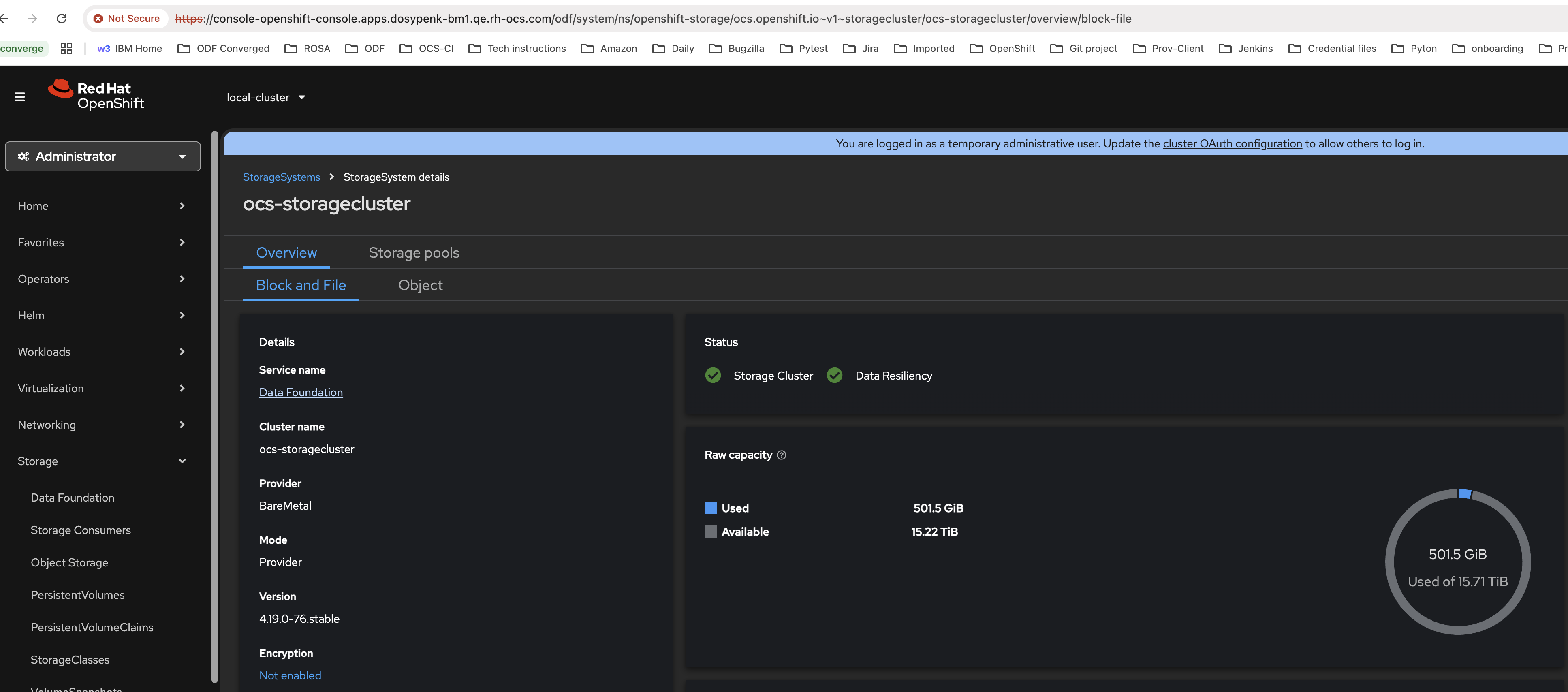Screen dimensions: 1568x692
Task: Open the Data Foundation service link
Action: click(x=301, y=393)
